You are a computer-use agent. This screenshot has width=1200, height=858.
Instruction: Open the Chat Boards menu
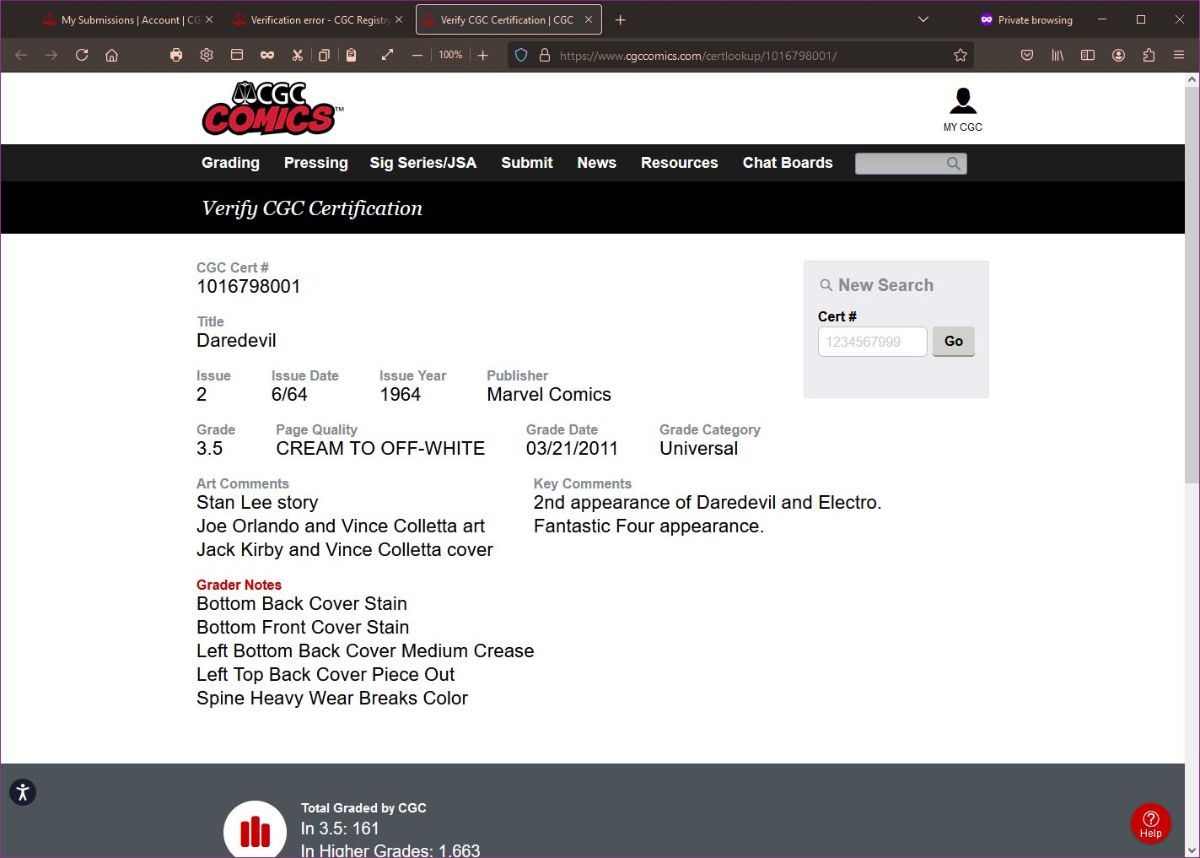(787, 163)
